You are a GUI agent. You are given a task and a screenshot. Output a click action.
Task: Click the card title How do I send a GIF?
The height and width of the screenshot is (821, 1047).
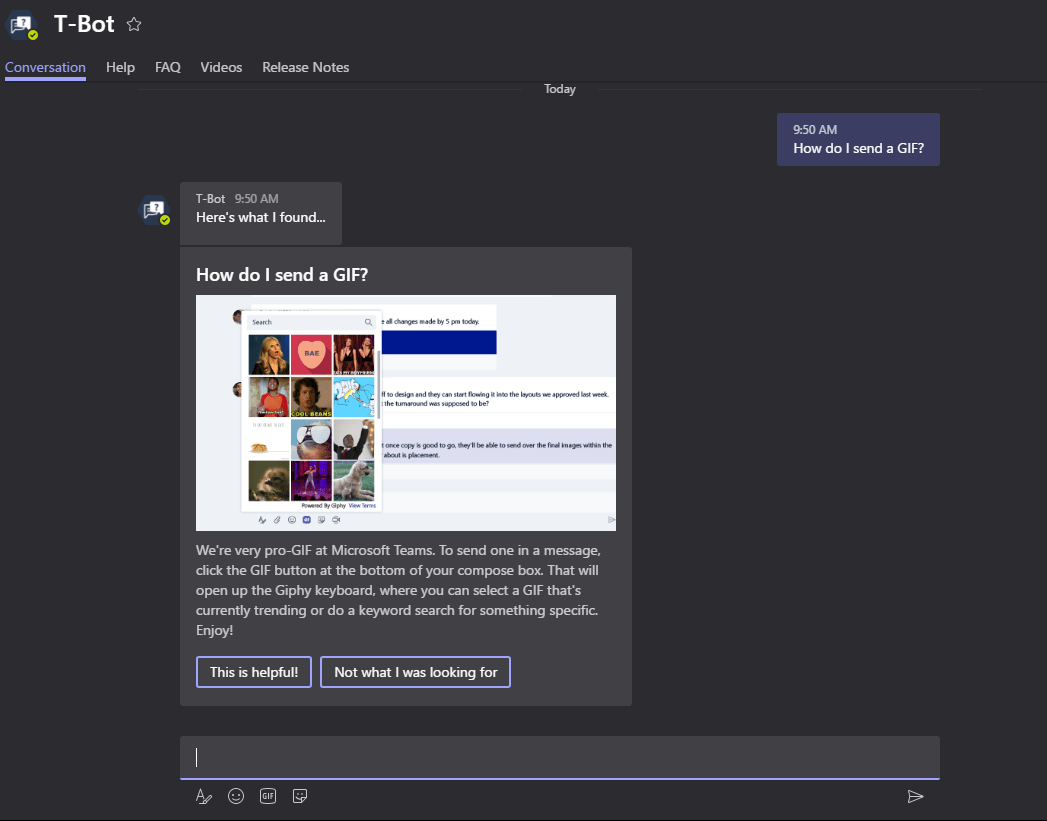point(282,275)
